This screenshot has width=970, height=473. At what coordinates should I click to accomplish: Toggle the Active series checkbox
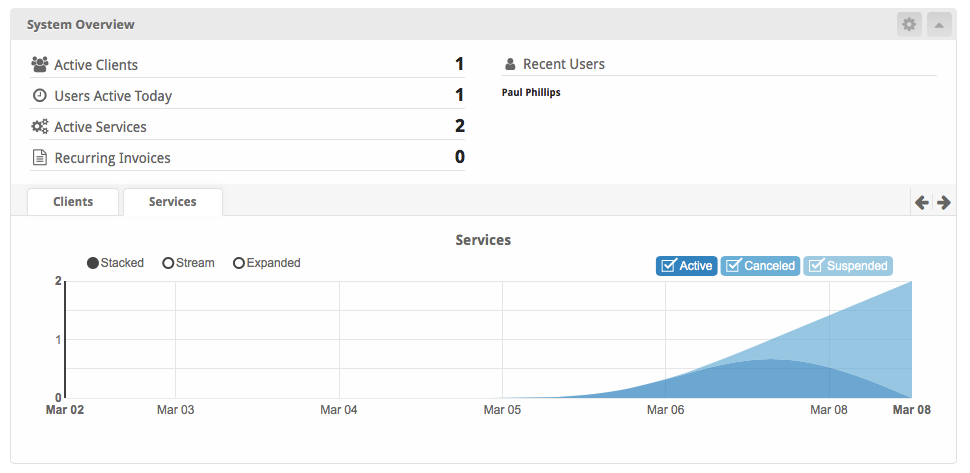point(669,266)
